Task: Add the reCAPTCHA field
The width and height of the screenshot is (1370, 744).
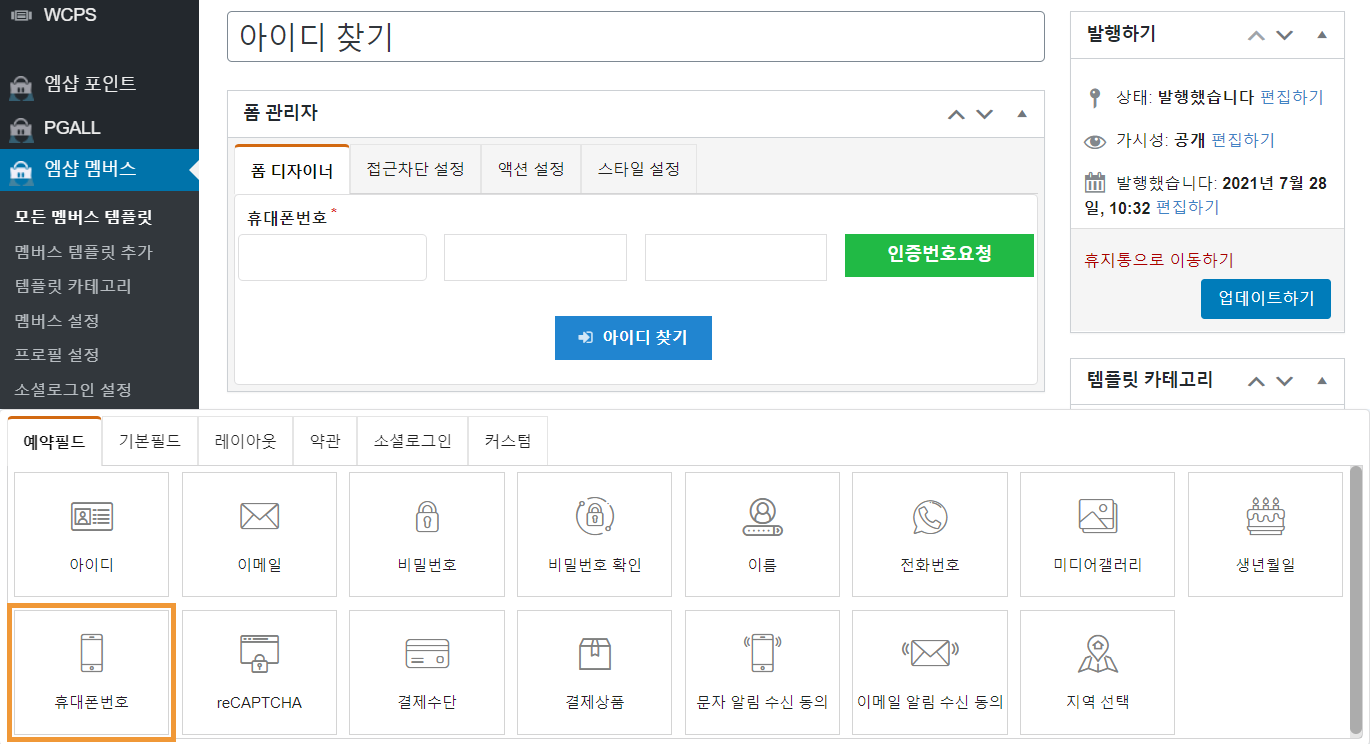Action: (259, 672)
